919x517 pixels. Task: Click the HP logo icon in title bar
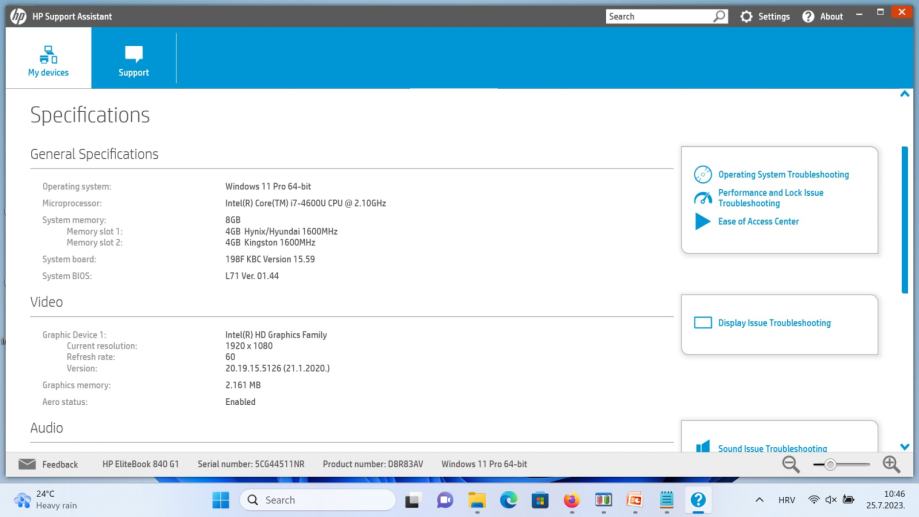18,16
